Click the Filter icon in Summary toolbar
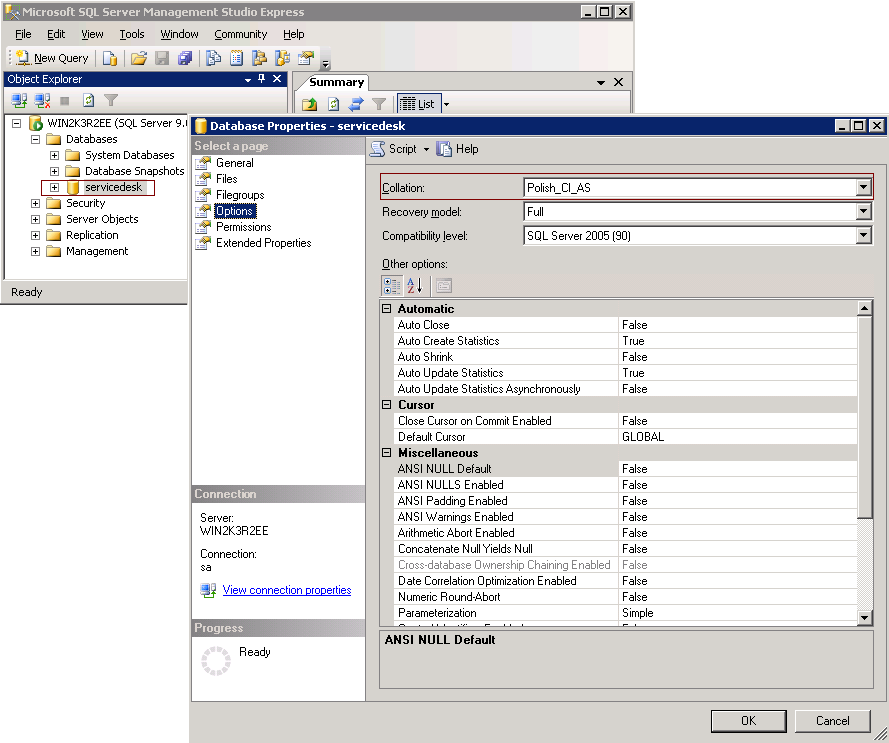 pos(379,104)
